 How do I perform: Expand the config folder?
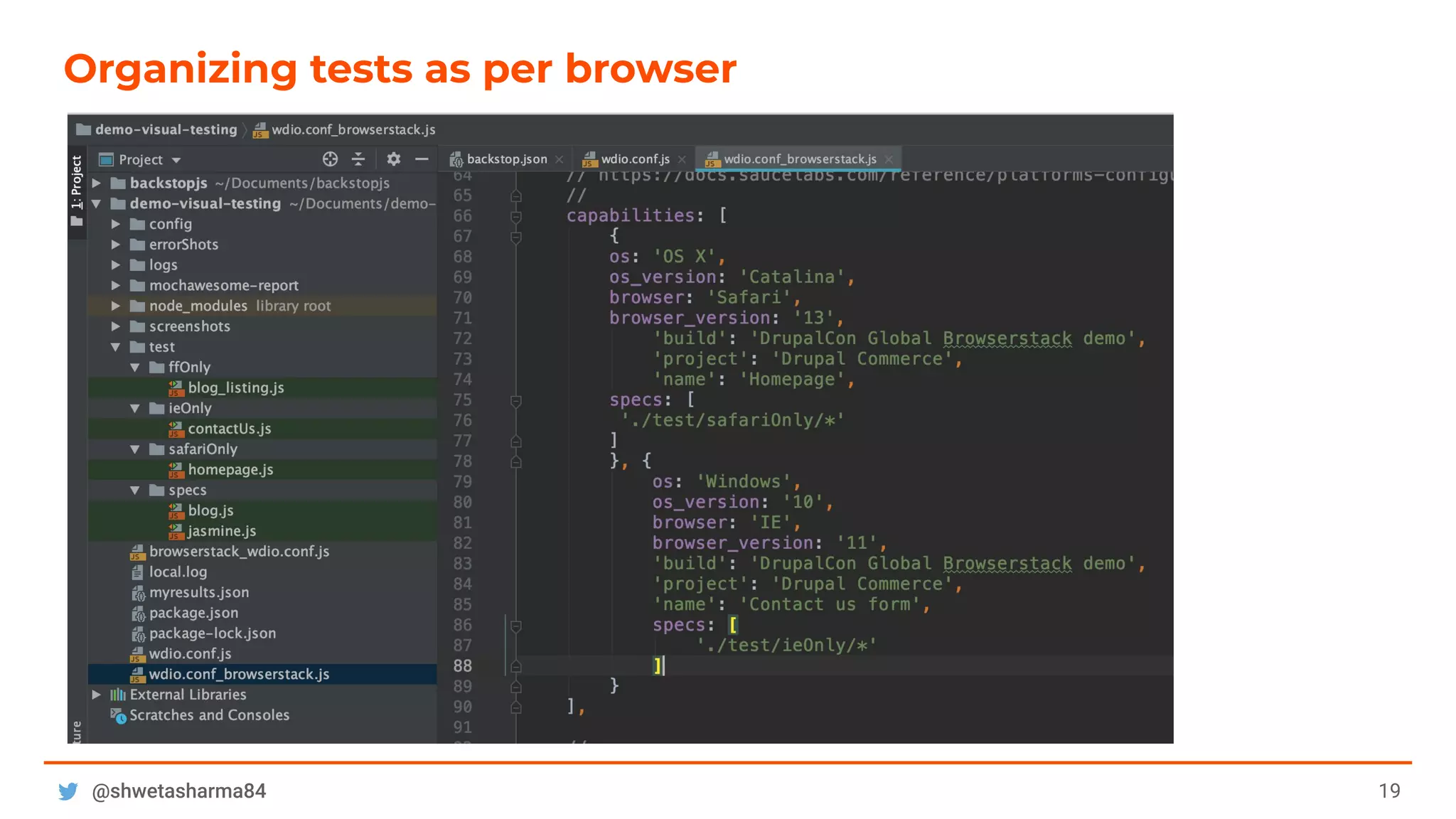pos(116,225)
